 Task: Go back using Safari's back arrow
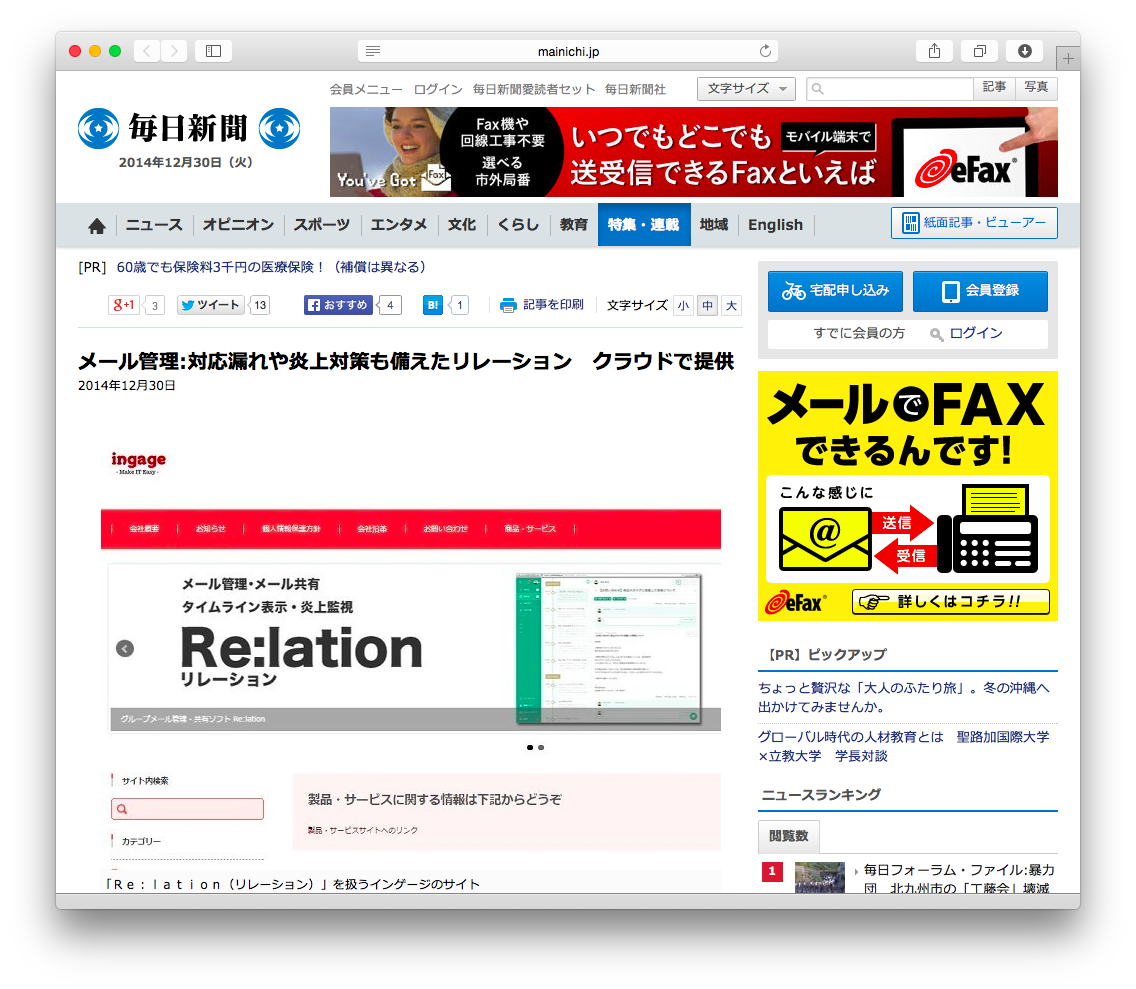tap(147, 51)
